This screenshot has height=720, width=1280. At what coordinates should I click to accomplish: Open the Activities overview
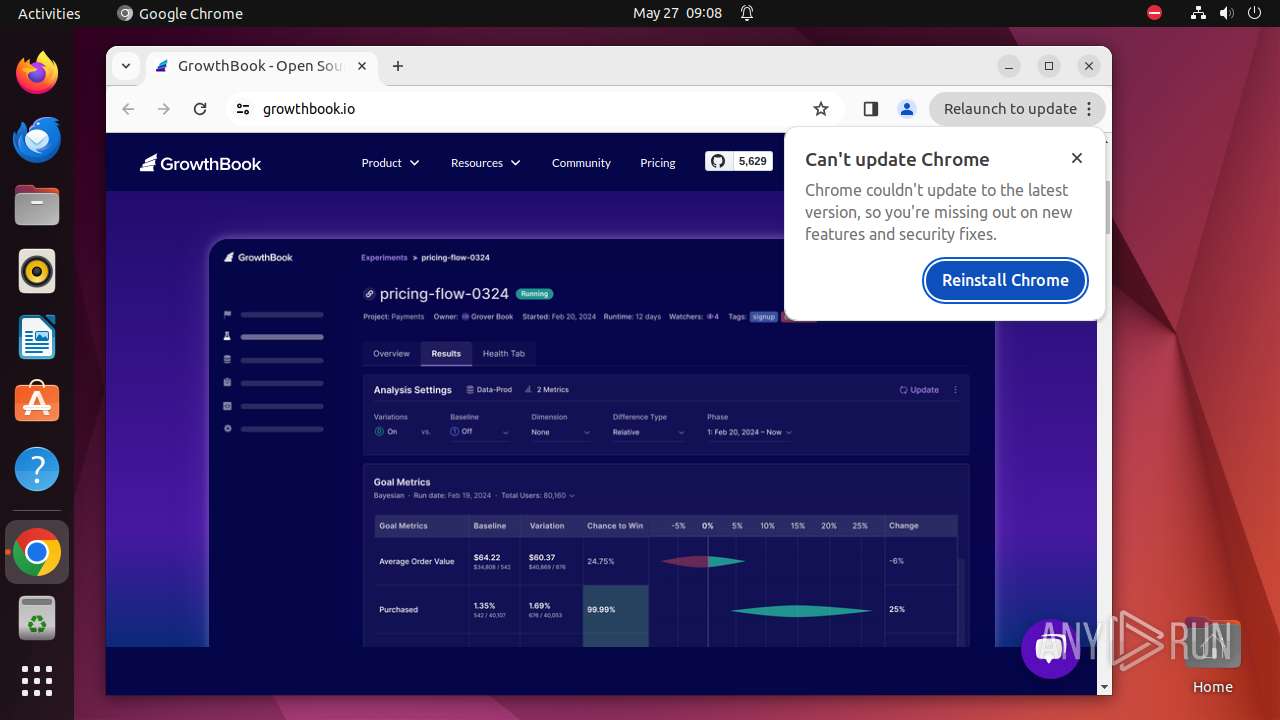[49, 13]
